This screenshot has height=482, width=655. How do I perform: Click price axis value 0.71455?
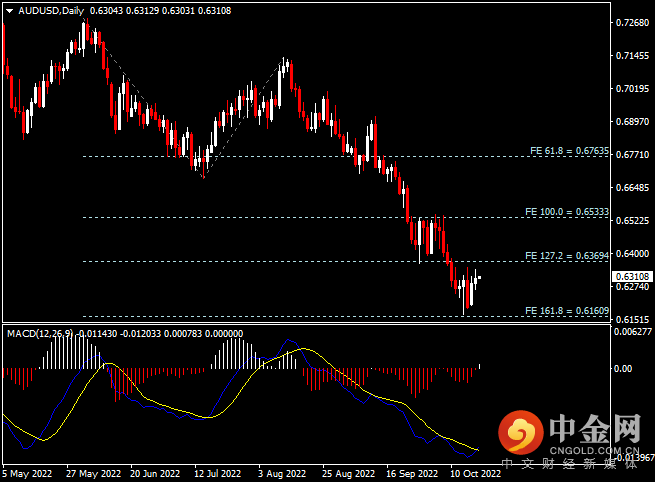click(633, 56)
